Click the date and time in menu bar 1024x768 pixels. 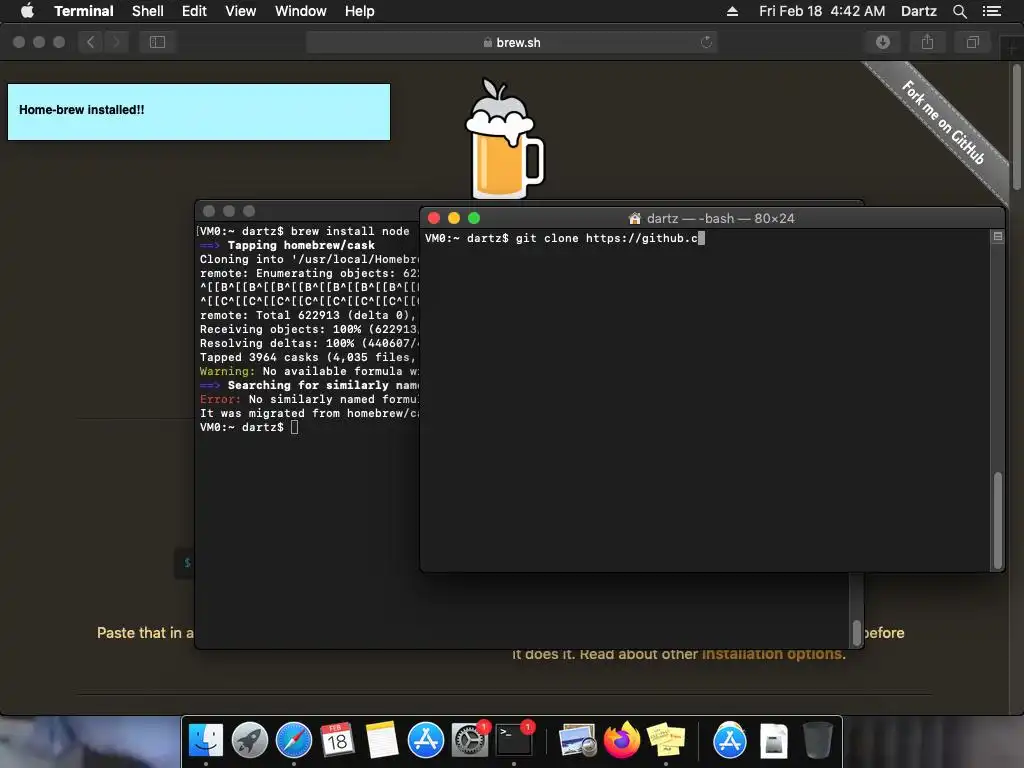[822, 11]
